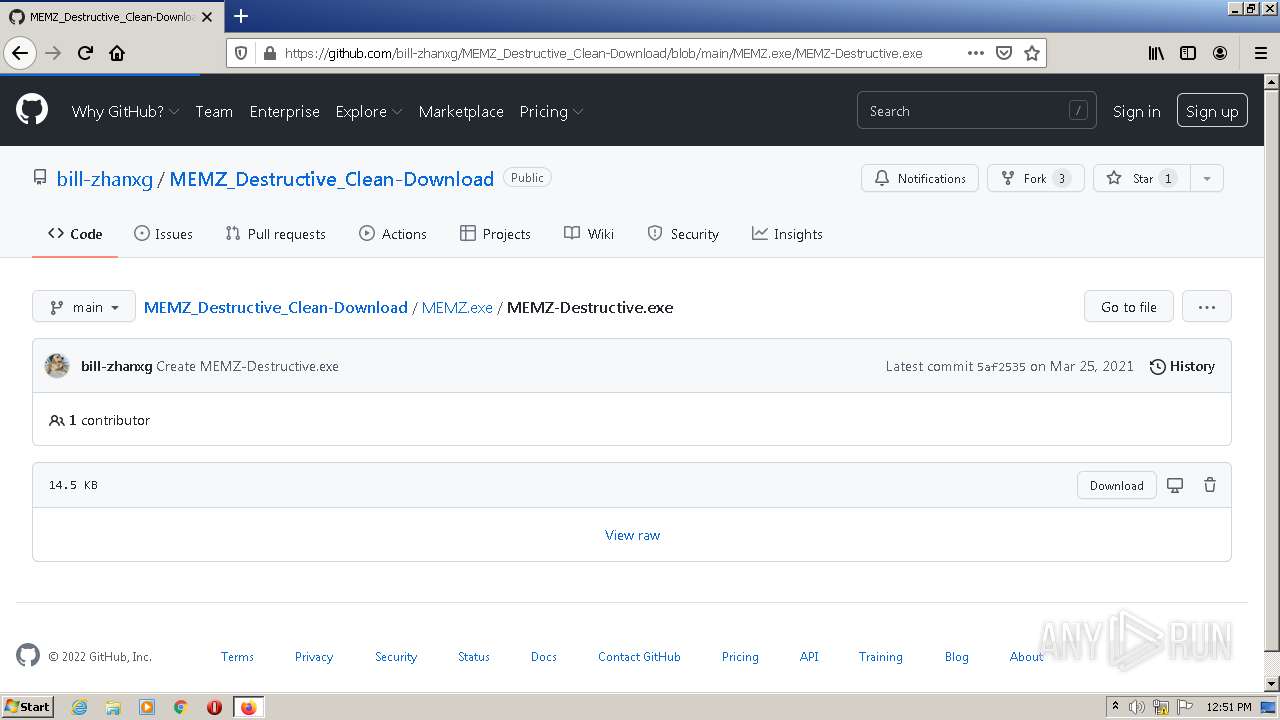The image size is (1280, 720).
Task: Switch to the Code tab
Action: (75, 234)
